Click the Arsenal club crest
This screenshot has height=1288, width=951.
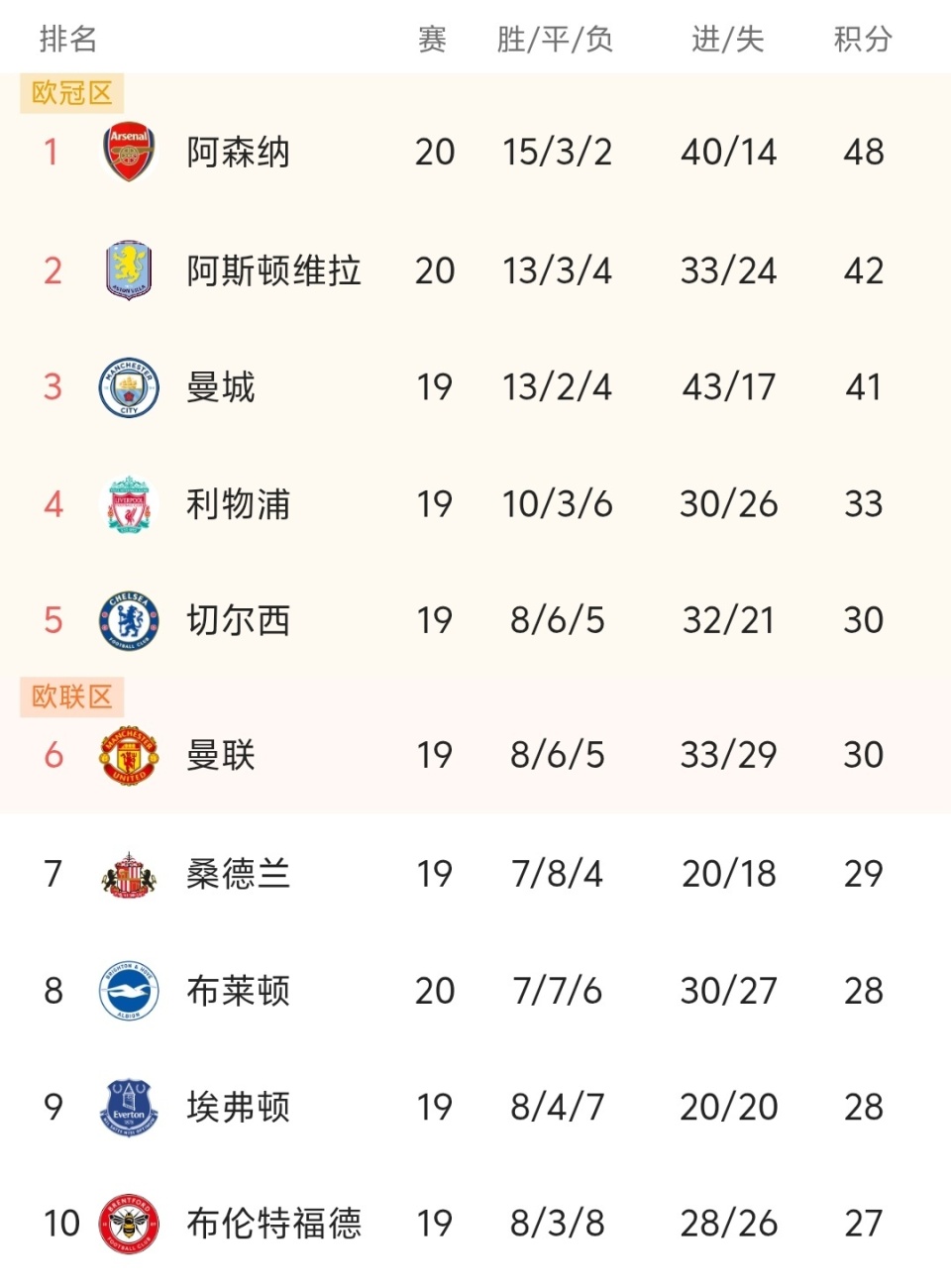pos(129,153)
